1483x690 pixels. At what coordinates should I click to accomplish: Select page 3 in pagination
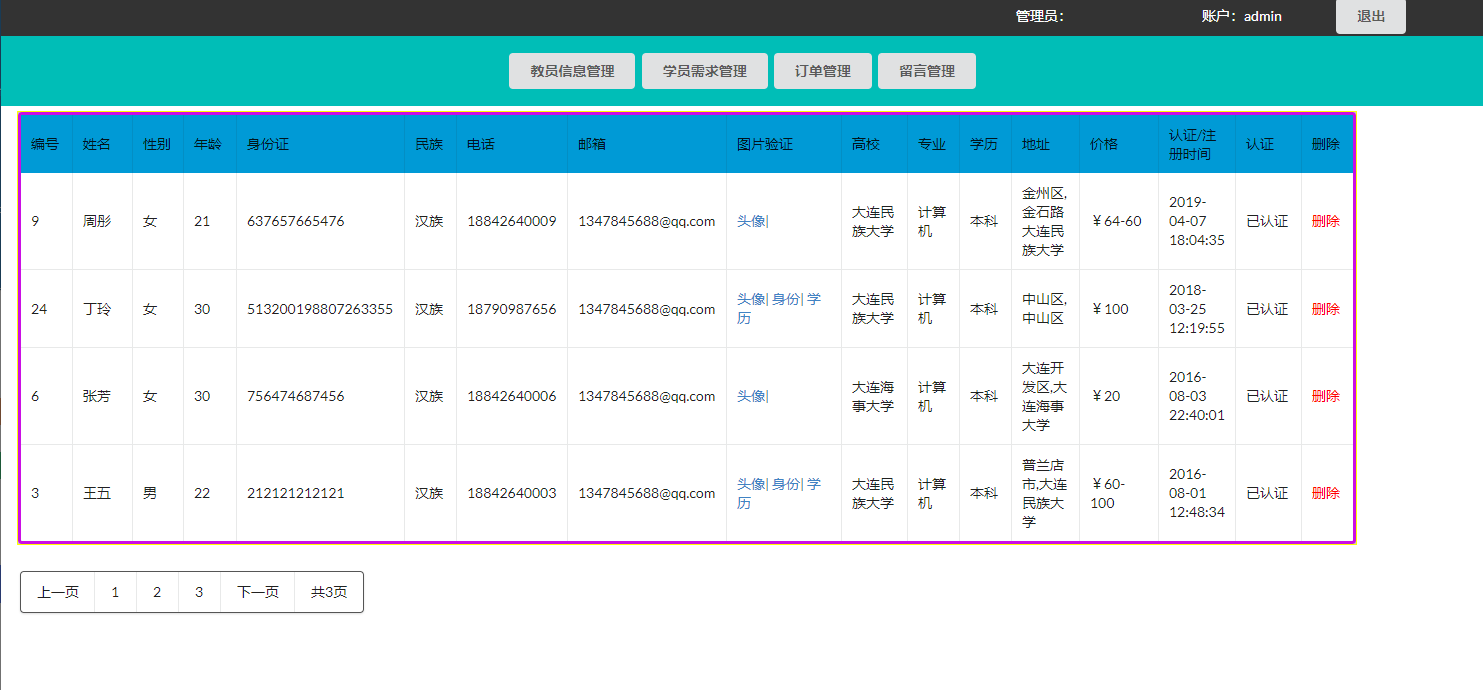[198, 591]
